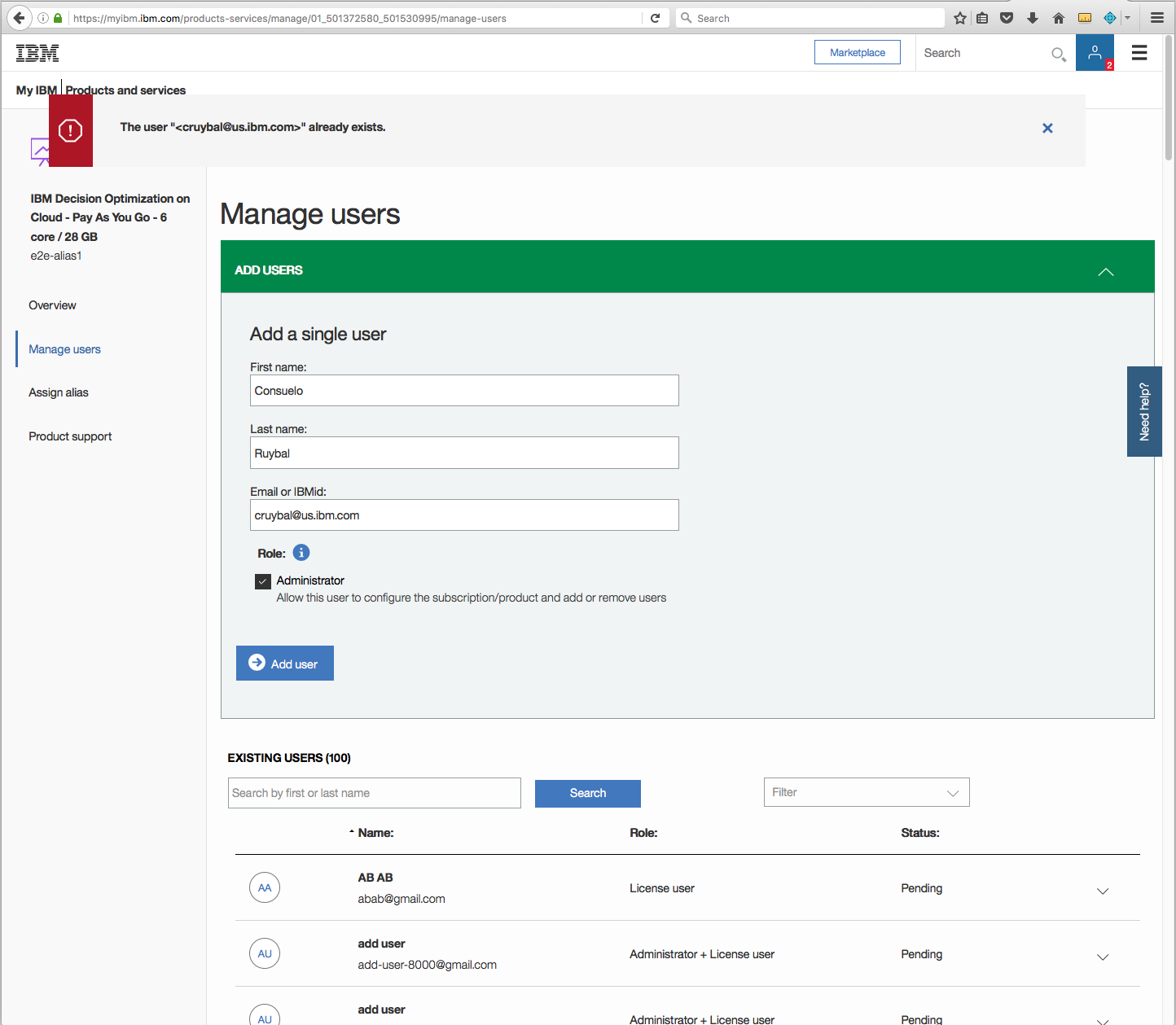Click the Pocket shield icon in the toolbar
Image resolution: width=1176 pixels, height=1025 pixels.
[1007, 18]
